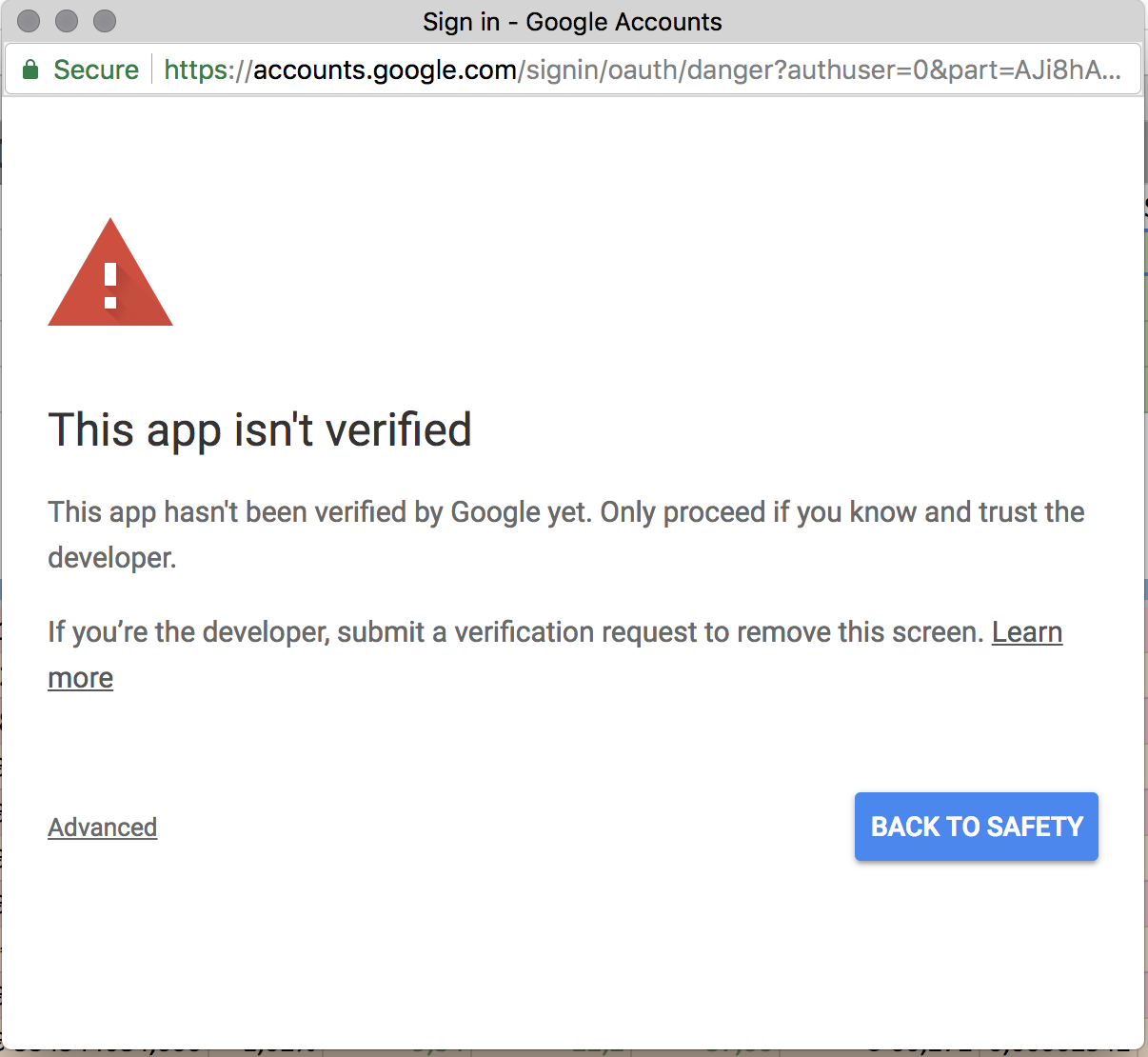1148x1057 pixels.
Task: Click the "Sign in - Google Accounts" title
Action: [x=572, y=22]
